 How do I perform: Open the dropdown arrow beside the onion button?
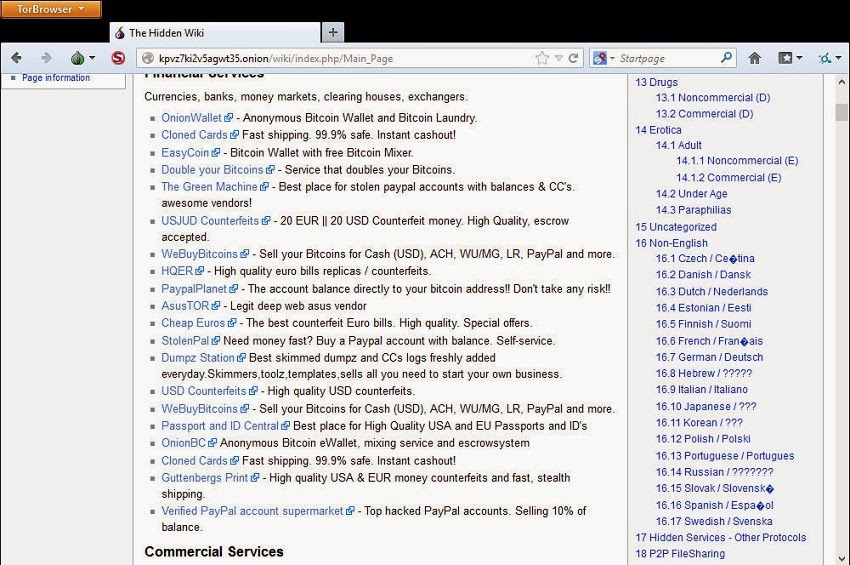(92, 58)
